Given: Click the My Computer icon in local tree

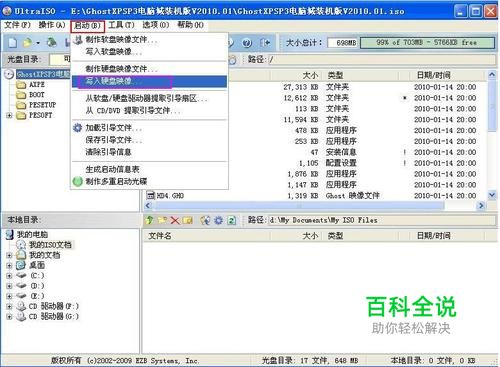Looking at the screenshot, I should (10, 234).
